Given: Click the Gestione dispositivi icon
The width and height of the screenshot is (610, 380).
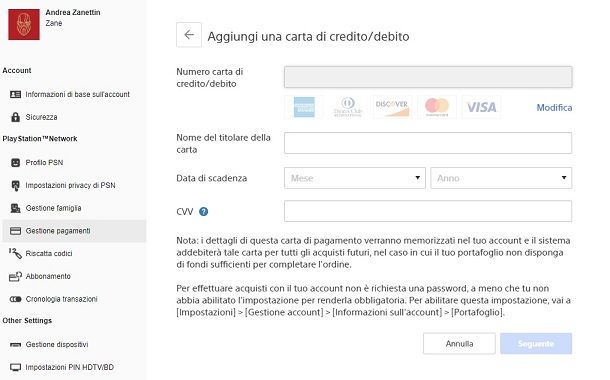Looking at the screenshot, I should (15, 345).
